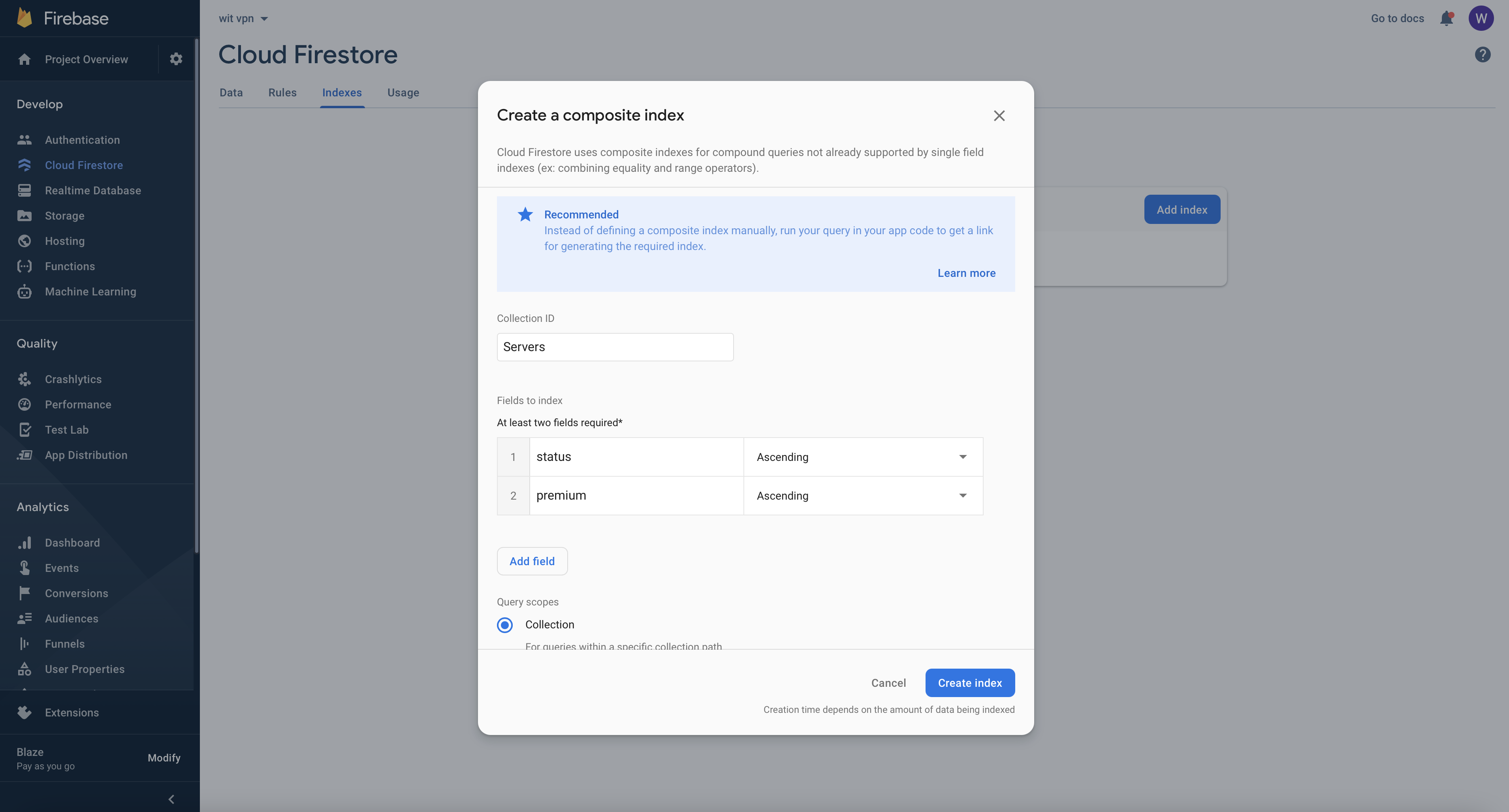This screenshot has height=812, width=1509.
Task: Click the App Distribution icon
Action: pos(24,455)
